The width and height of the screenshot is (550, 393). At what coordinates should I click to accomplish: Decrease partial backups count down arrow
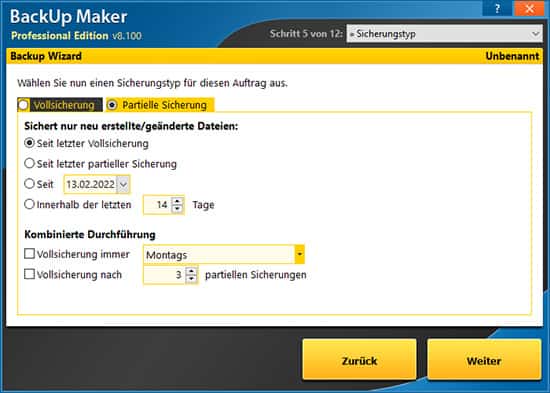click(x=191, y=279)
